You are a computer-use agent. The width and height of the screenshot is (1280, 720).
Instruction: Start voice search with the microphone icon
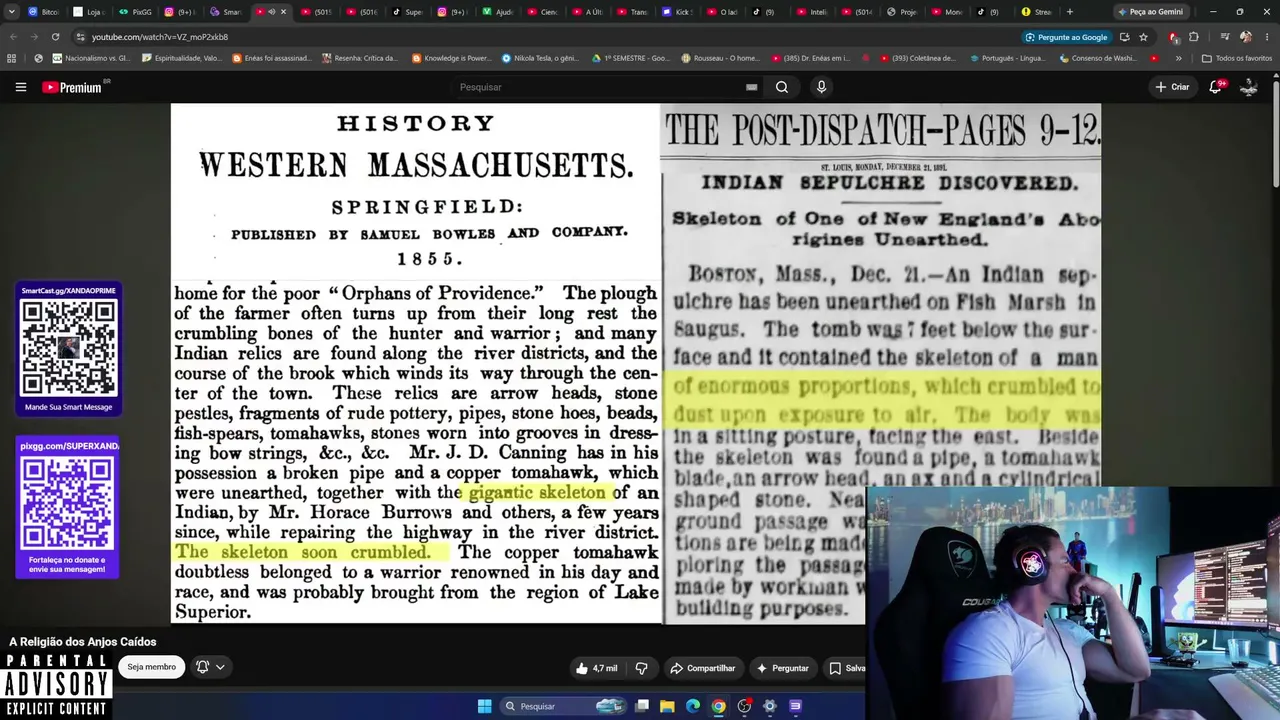(x=821, y=87)
